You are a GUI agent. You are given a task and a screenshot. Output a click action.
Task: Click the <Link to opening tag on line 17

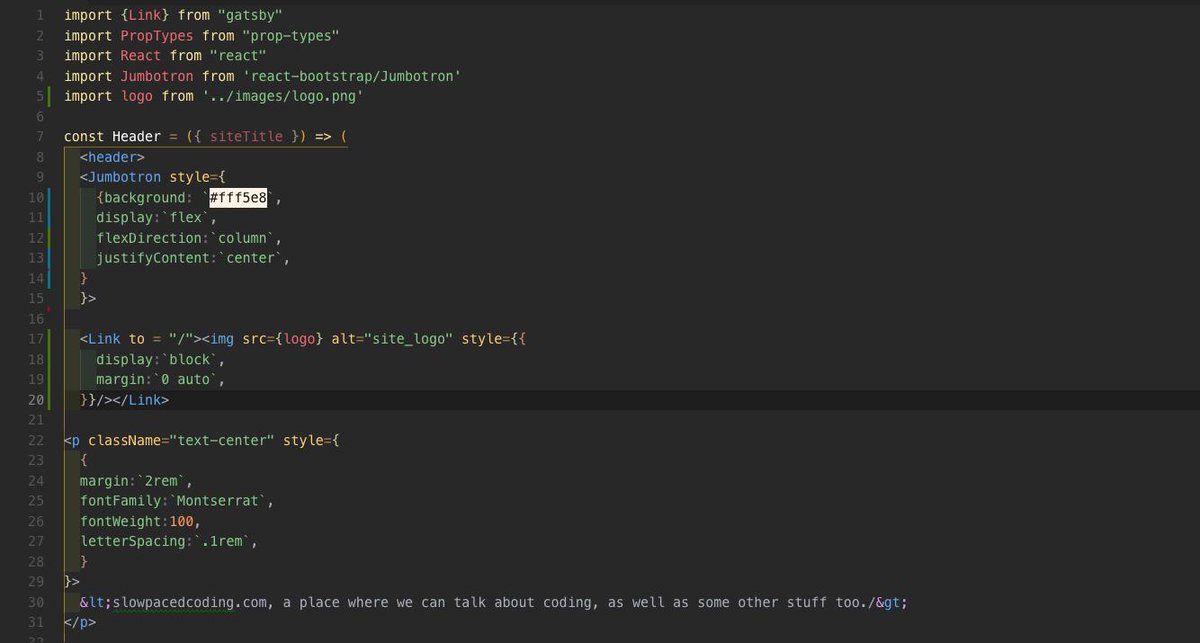[x=112, y=339]
